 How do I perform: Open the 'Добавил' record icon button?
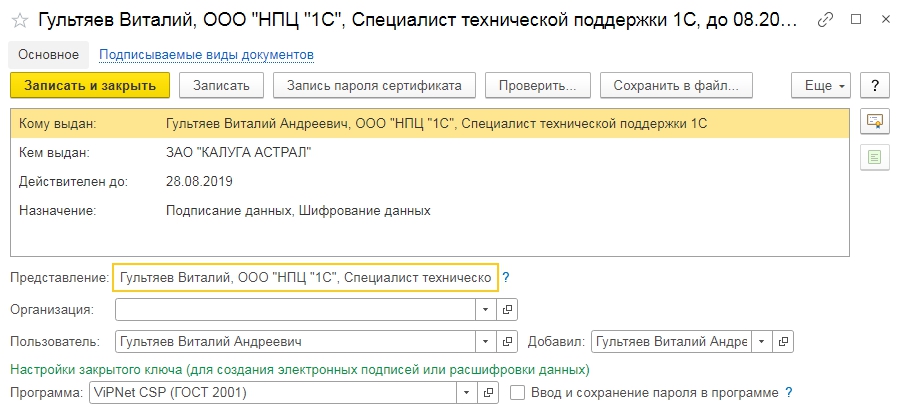tap(783, 342)
